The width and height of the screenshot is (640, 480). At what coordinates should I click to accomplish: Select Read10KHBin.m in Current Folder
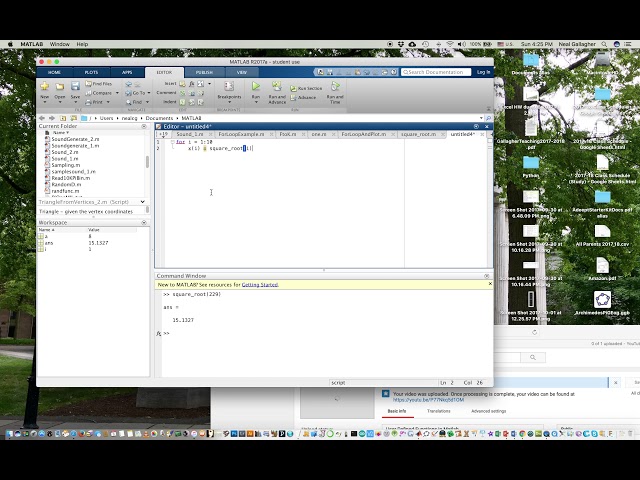pyautogui.click(x=71, y=178)
